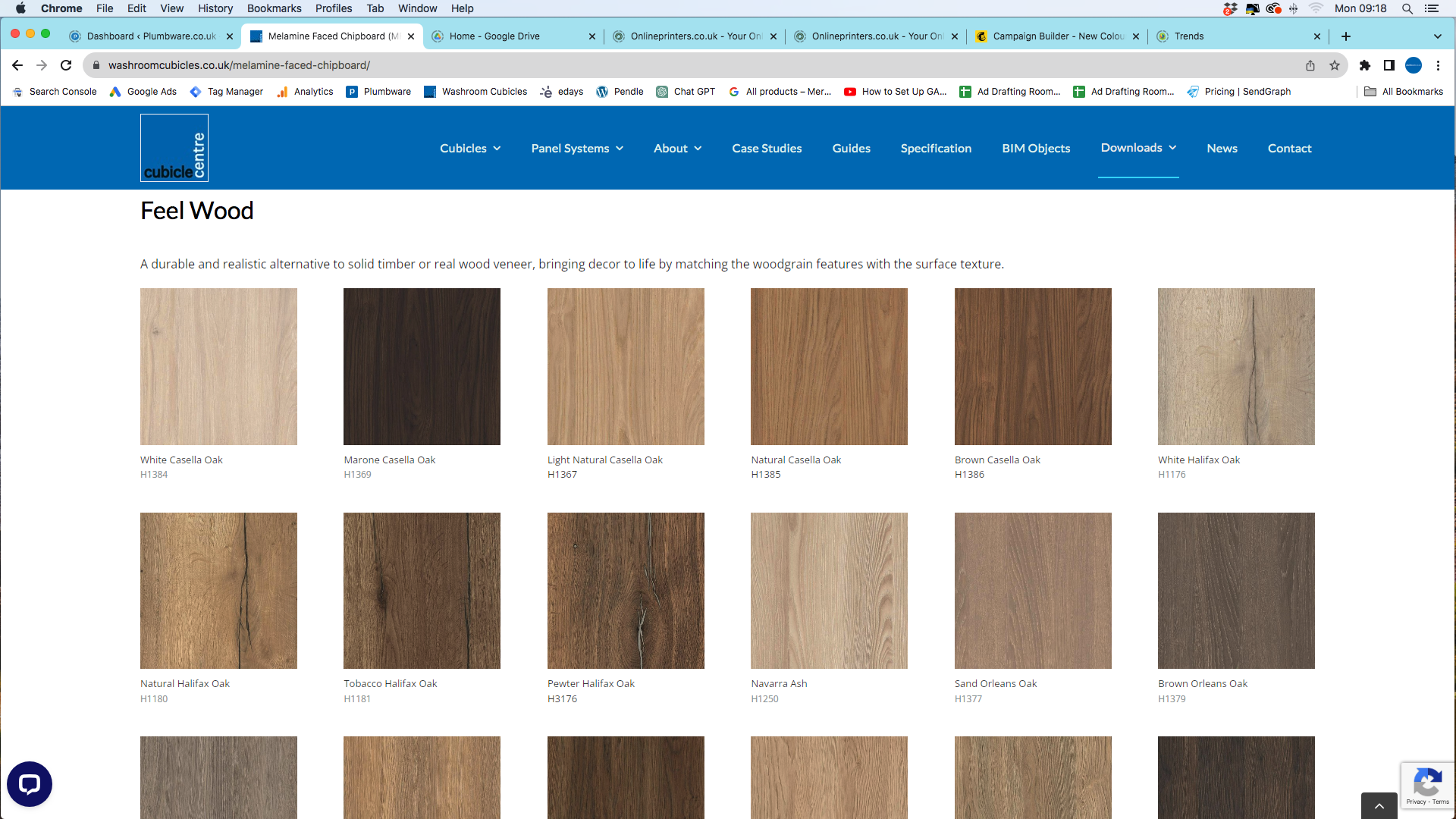
Task: Open the Bookmarks menu in menu bar
Action: pos(274,8)
